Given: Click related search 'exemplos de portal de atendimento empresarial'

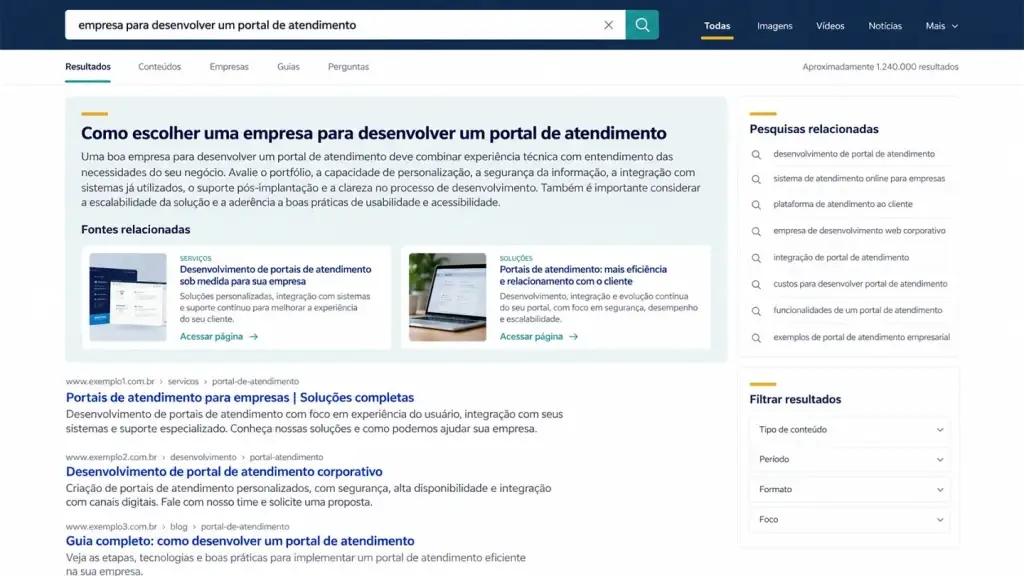Looking at the screenshot, I should 861,337.
